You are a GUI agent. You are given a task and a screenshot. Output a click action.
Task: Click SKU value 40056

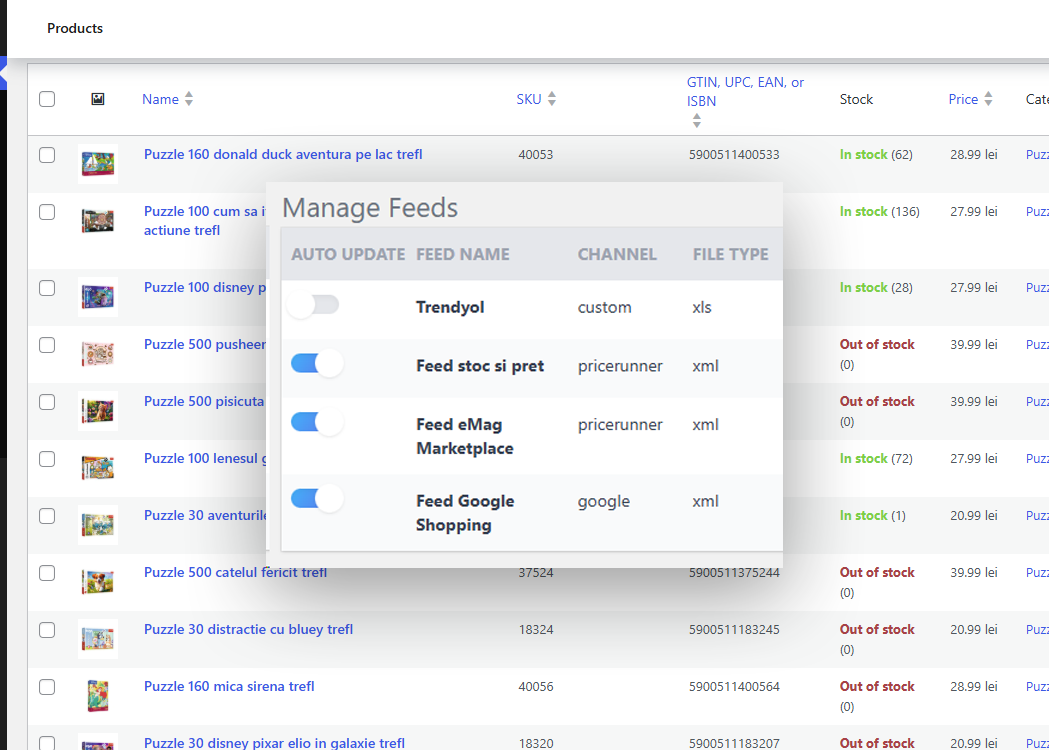coord(536,686)
